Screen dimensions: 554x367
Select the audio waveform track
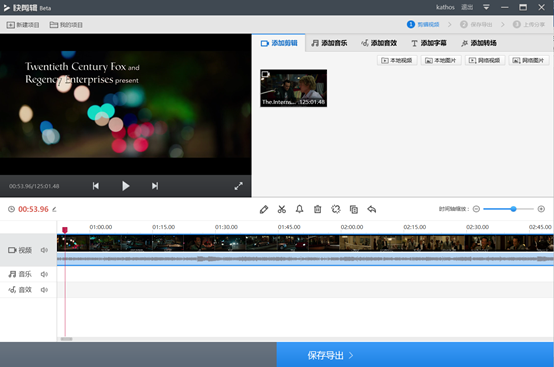[x=305, y=259]
